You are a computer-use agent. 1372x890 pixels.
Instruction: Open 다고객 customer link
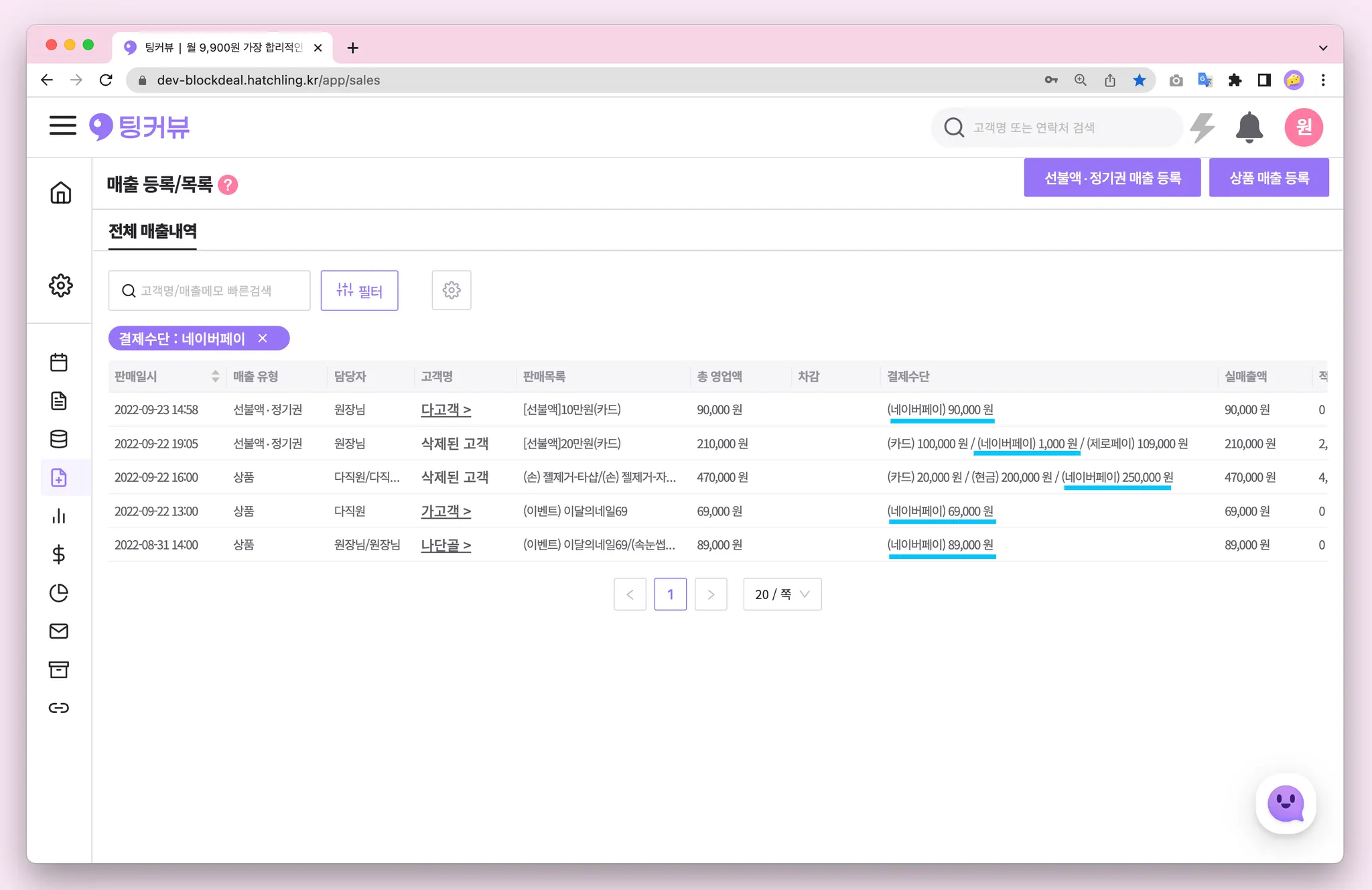click(445, 409)
